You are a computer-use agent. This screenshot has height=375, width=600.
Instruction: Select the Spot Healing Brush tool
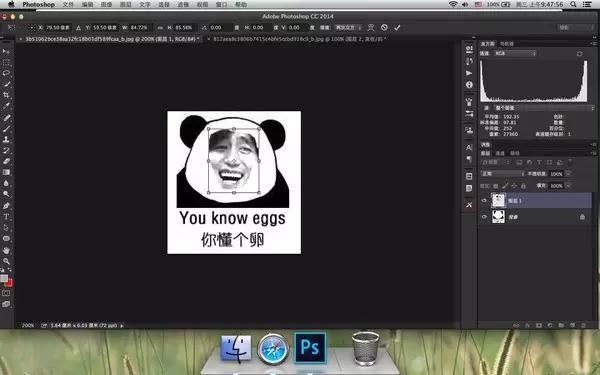pyautogui.click(x=6, y=117)
